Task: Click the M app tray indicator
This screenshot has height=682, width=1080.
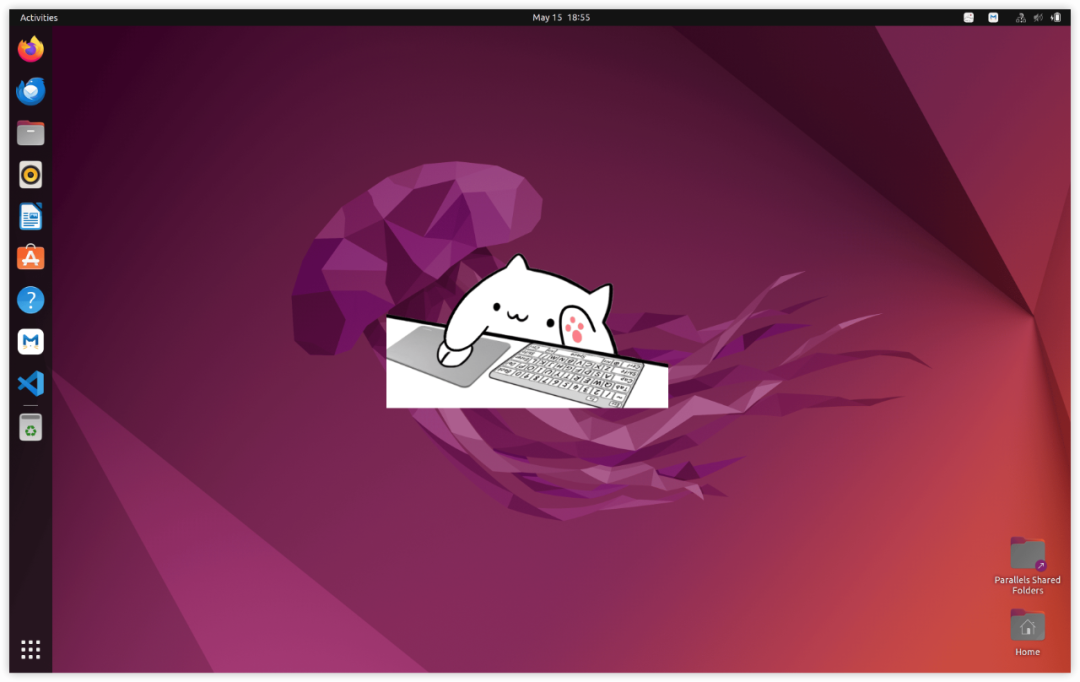Action: coord(993,17)
